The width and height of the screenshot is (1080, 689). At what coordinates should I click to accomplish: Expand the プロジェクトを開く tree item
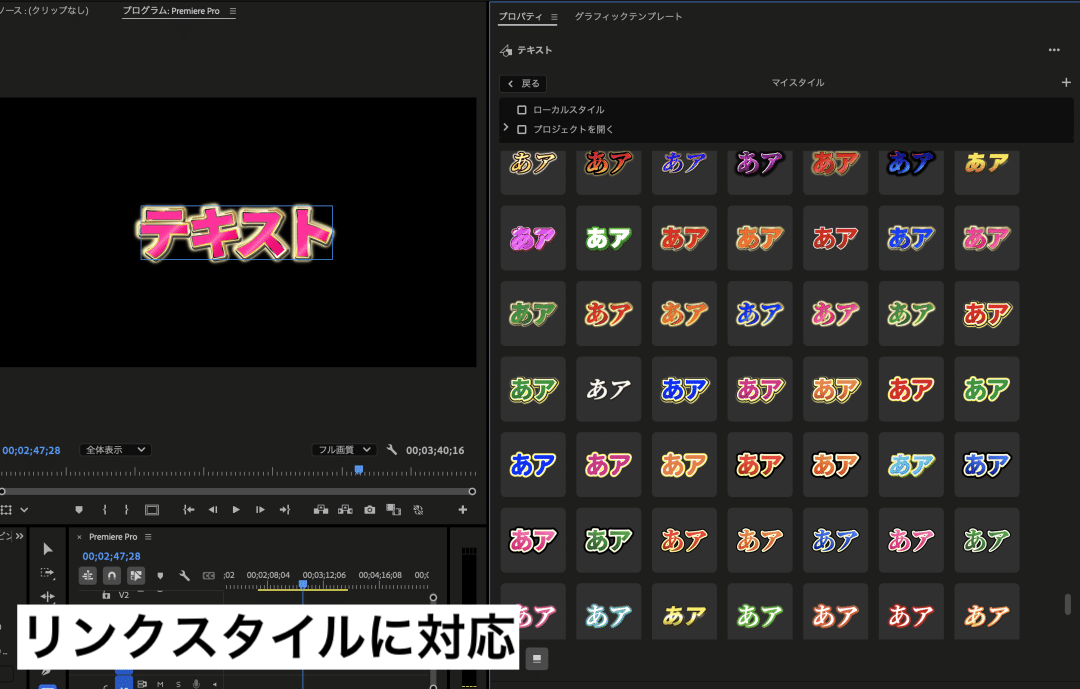click(505, 129)
